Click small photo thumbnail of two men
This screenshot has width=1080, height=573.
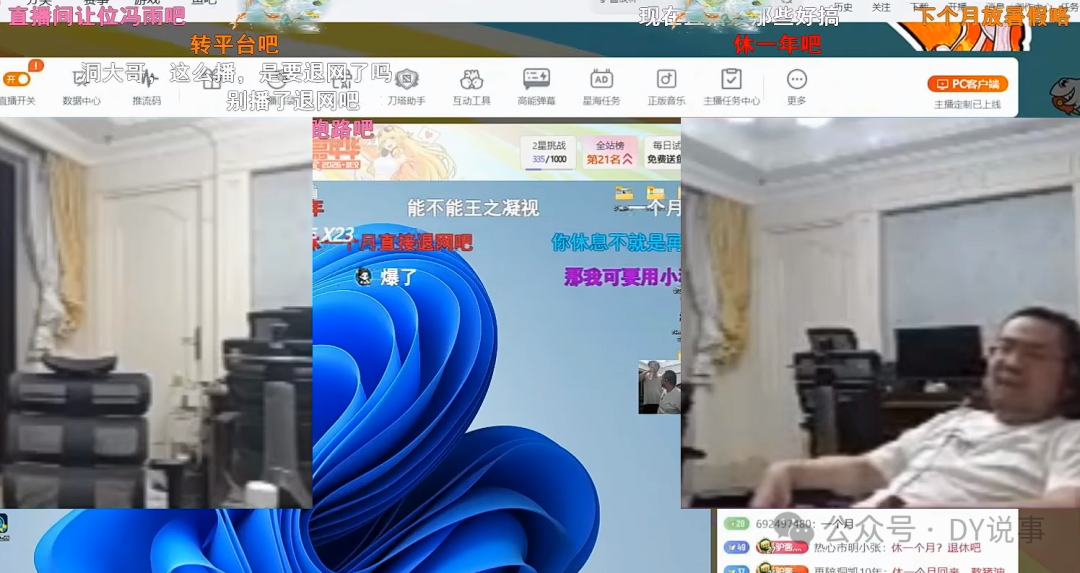coord(659,386)
